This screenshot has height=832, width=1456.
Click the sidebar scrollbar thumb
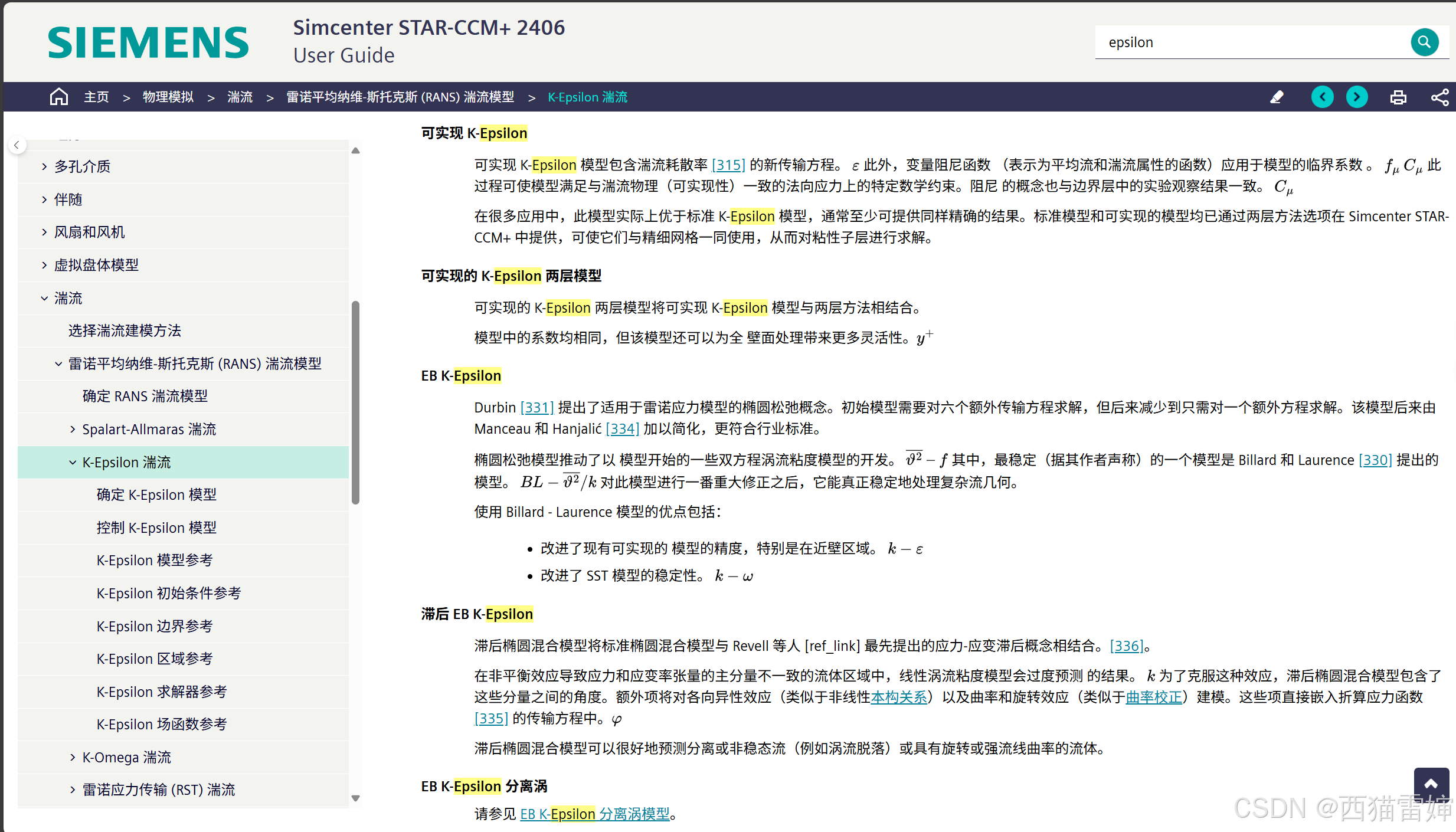355,402
